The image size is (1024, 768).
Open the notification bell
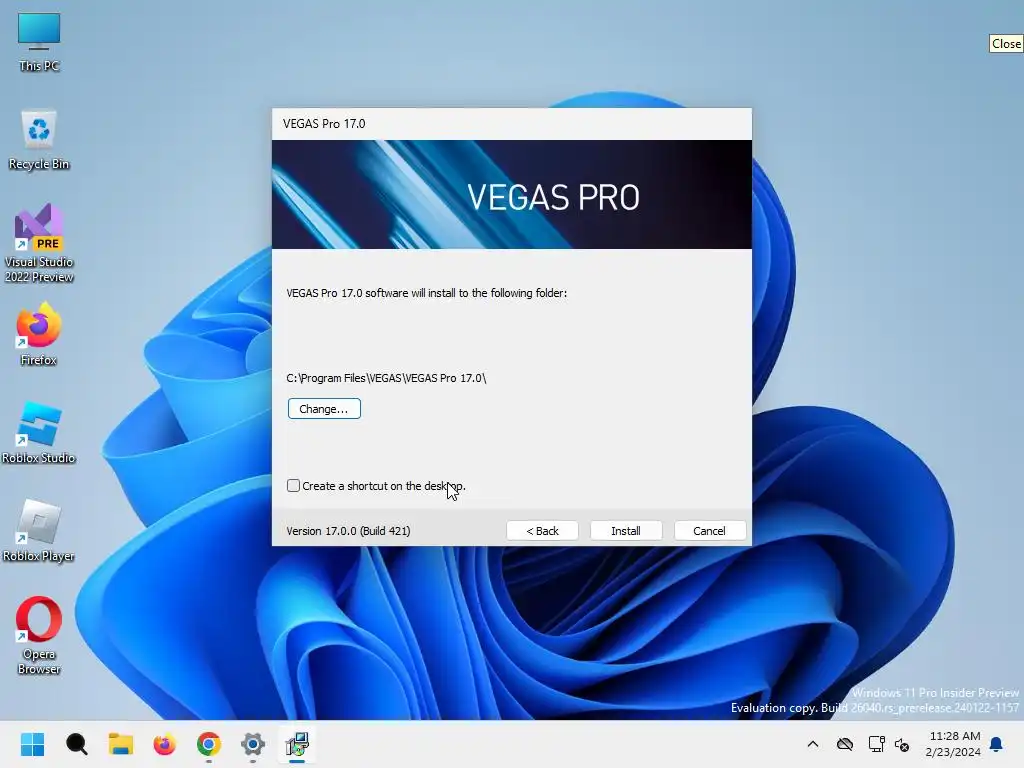click(997, 744)
